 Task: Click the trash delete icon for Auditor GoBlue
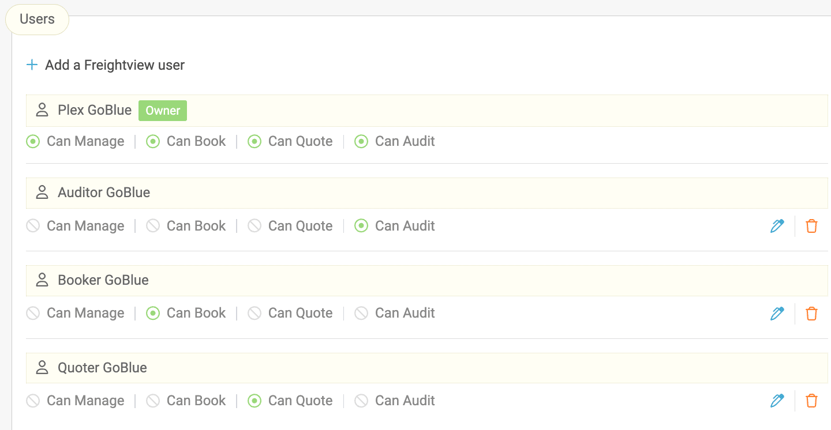[x=811, y=226]
